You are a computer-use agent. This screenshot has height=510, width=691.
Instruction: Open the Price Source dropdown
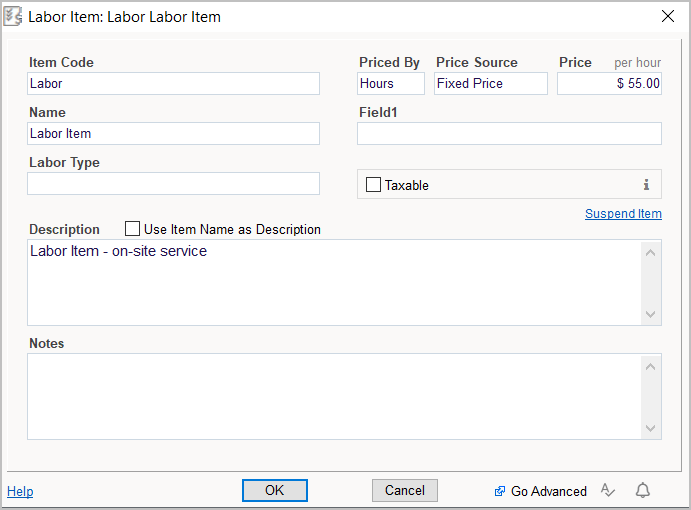pos(491,84)
